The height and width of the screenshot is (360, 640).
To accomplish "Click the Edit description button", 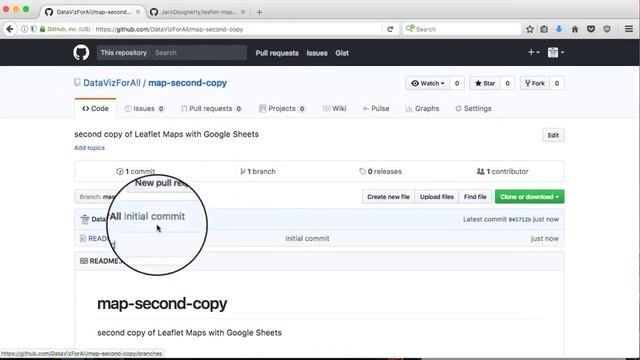I will (553, 135).
